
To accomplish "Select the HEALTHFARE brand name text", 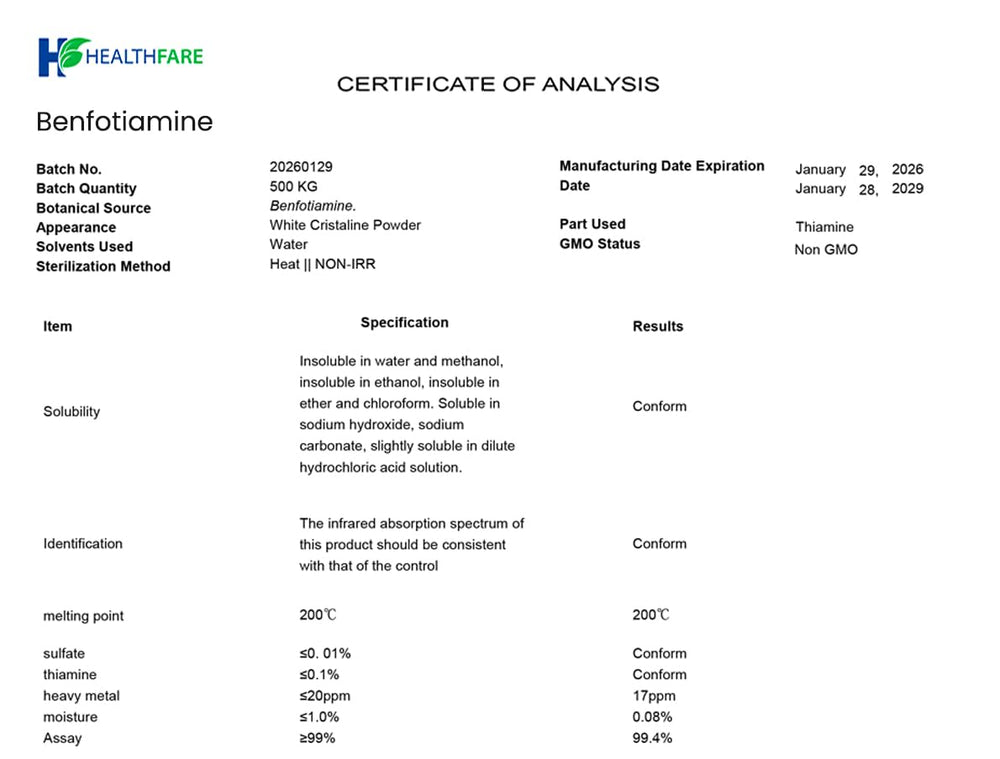I will (144, 57).
